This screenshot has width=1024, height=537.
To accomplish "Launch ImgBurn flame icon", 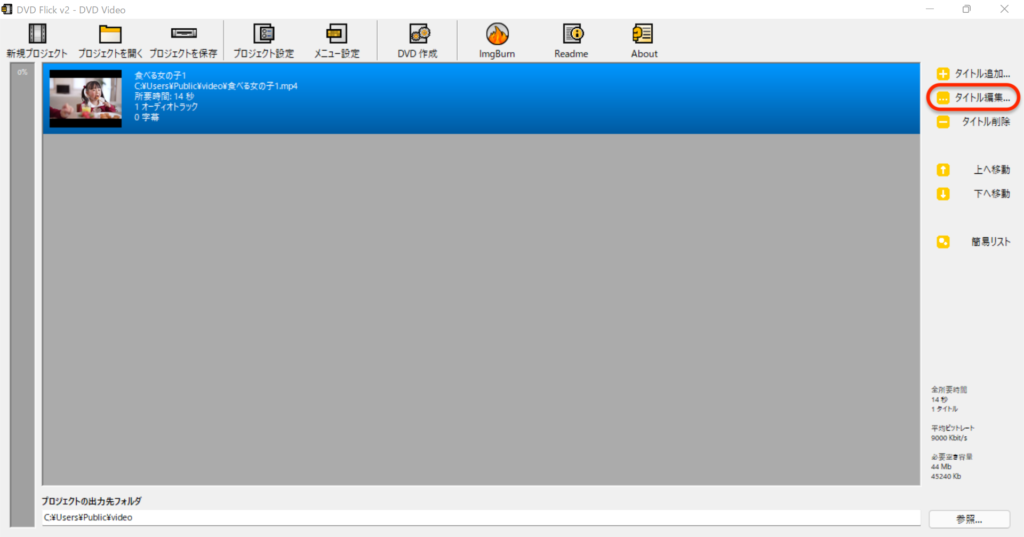I will coord(497,35).
